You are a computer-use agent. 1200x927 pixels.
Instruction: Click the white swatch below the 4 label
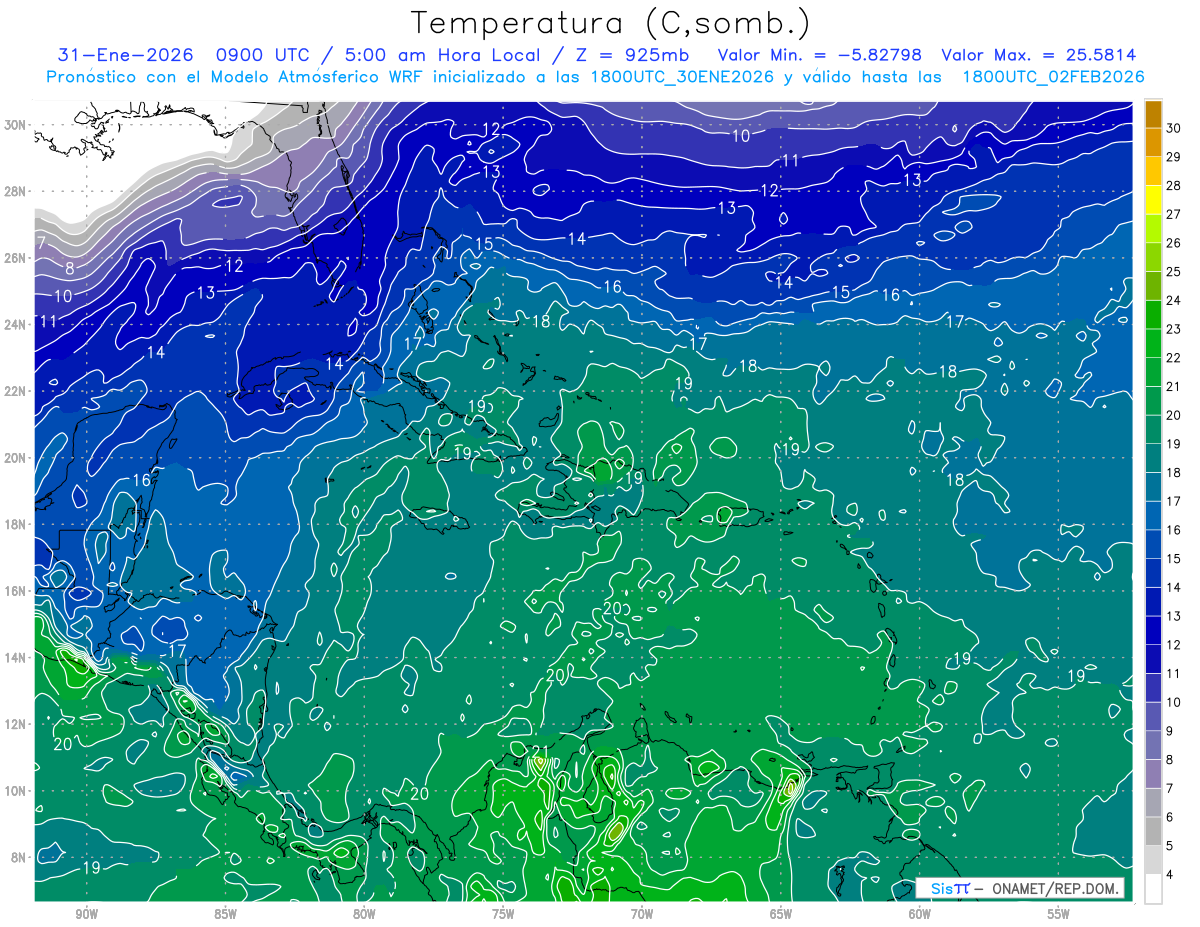point(1153,889)
